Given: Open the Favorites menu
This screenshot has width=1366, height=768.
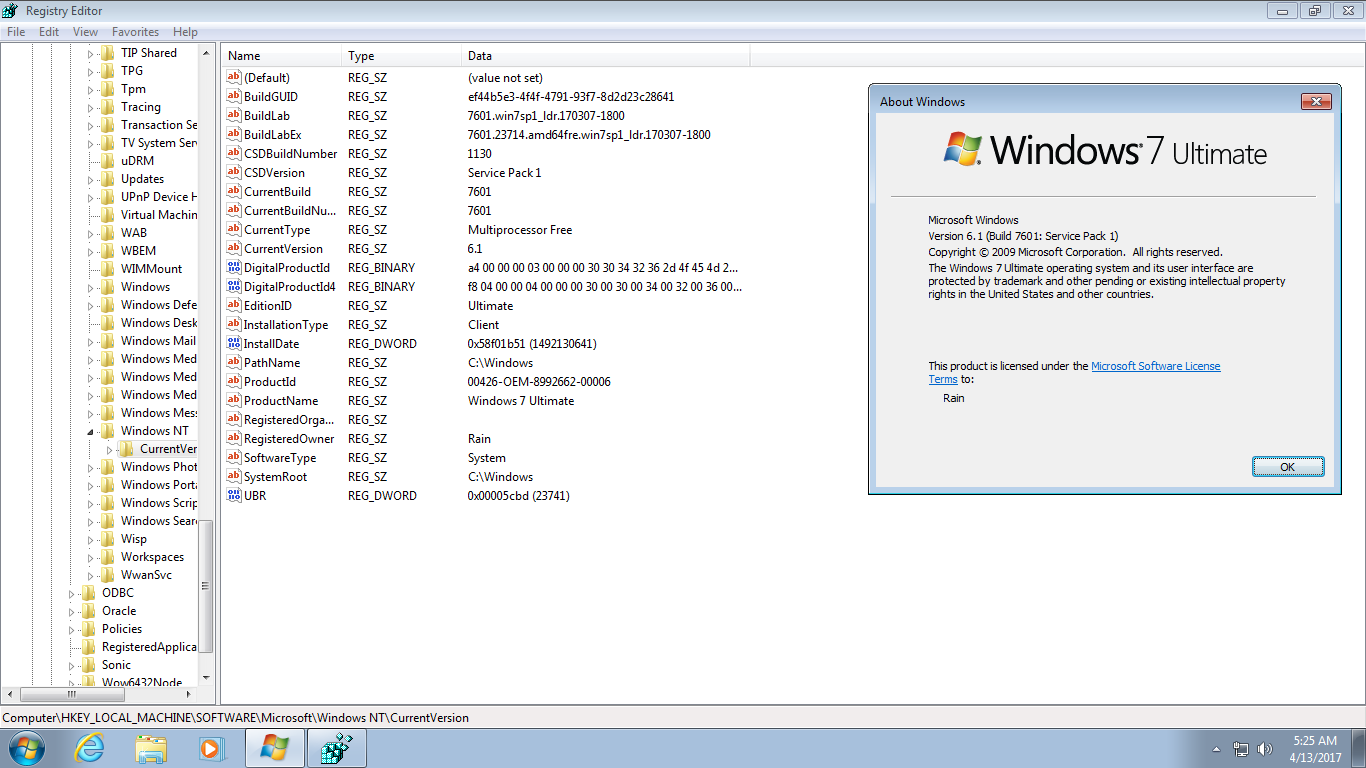Looking at the screenshot, I should (x=135, y=32).
